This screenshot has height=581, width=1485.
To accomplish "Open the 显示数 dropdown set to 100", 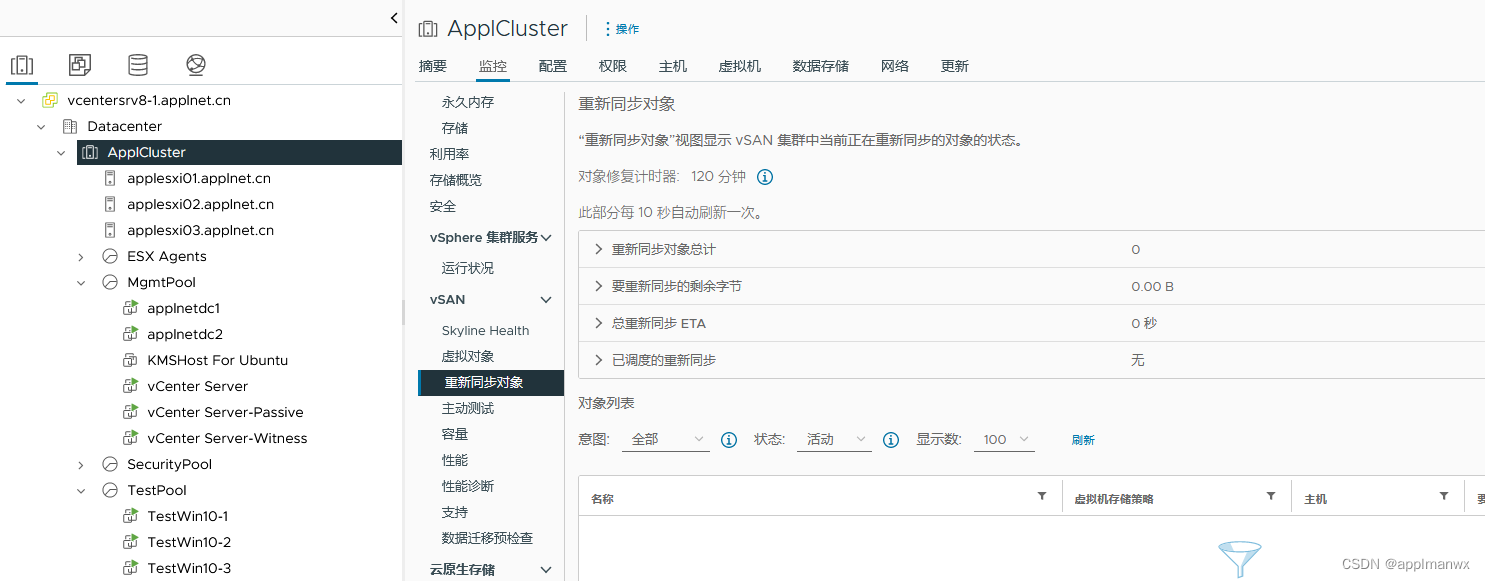I will (x=1004, y=440).
